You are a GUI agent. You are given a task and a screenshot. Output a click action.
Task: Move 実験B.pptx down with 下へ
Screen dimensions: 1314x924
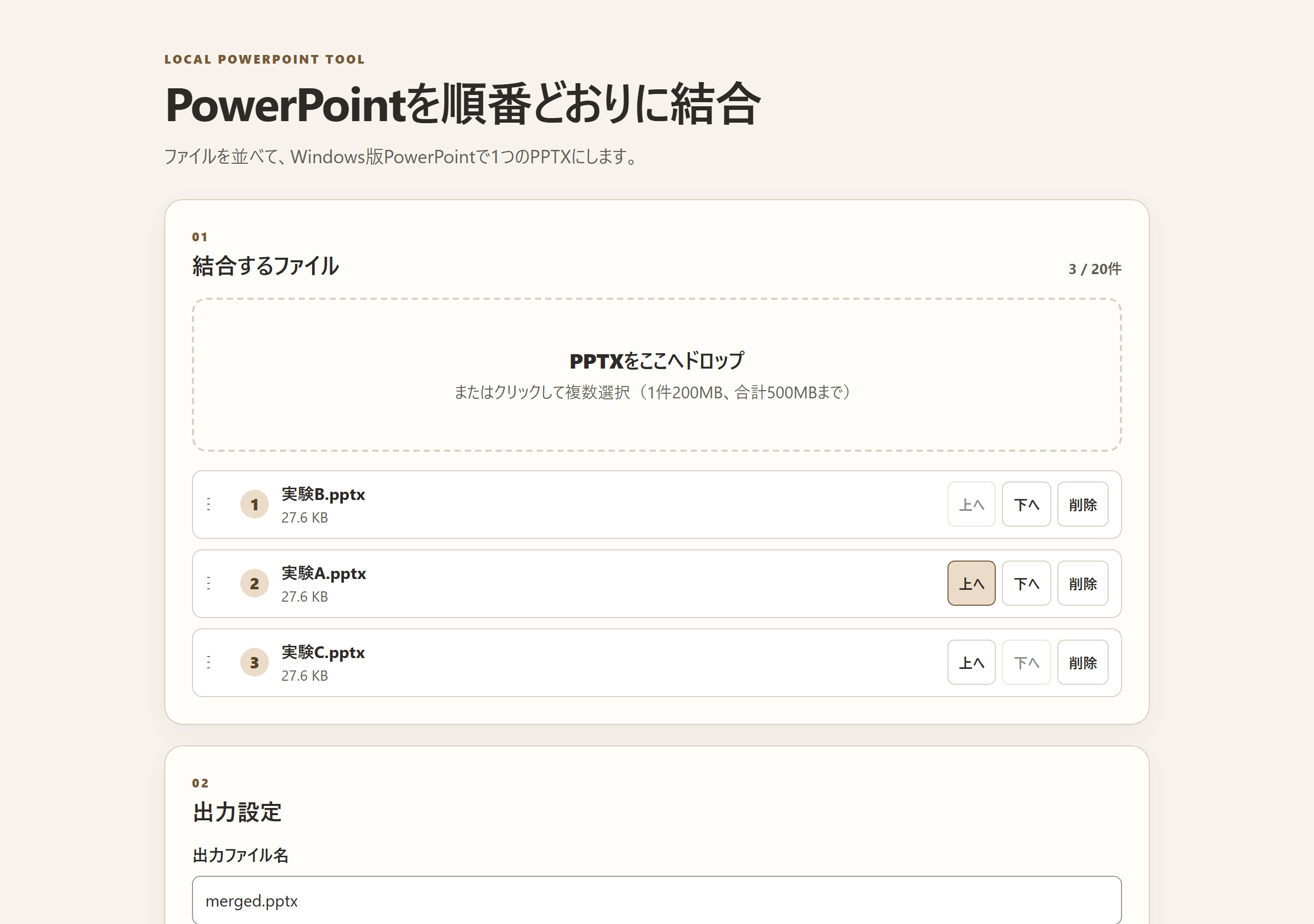coord(1026,505)
